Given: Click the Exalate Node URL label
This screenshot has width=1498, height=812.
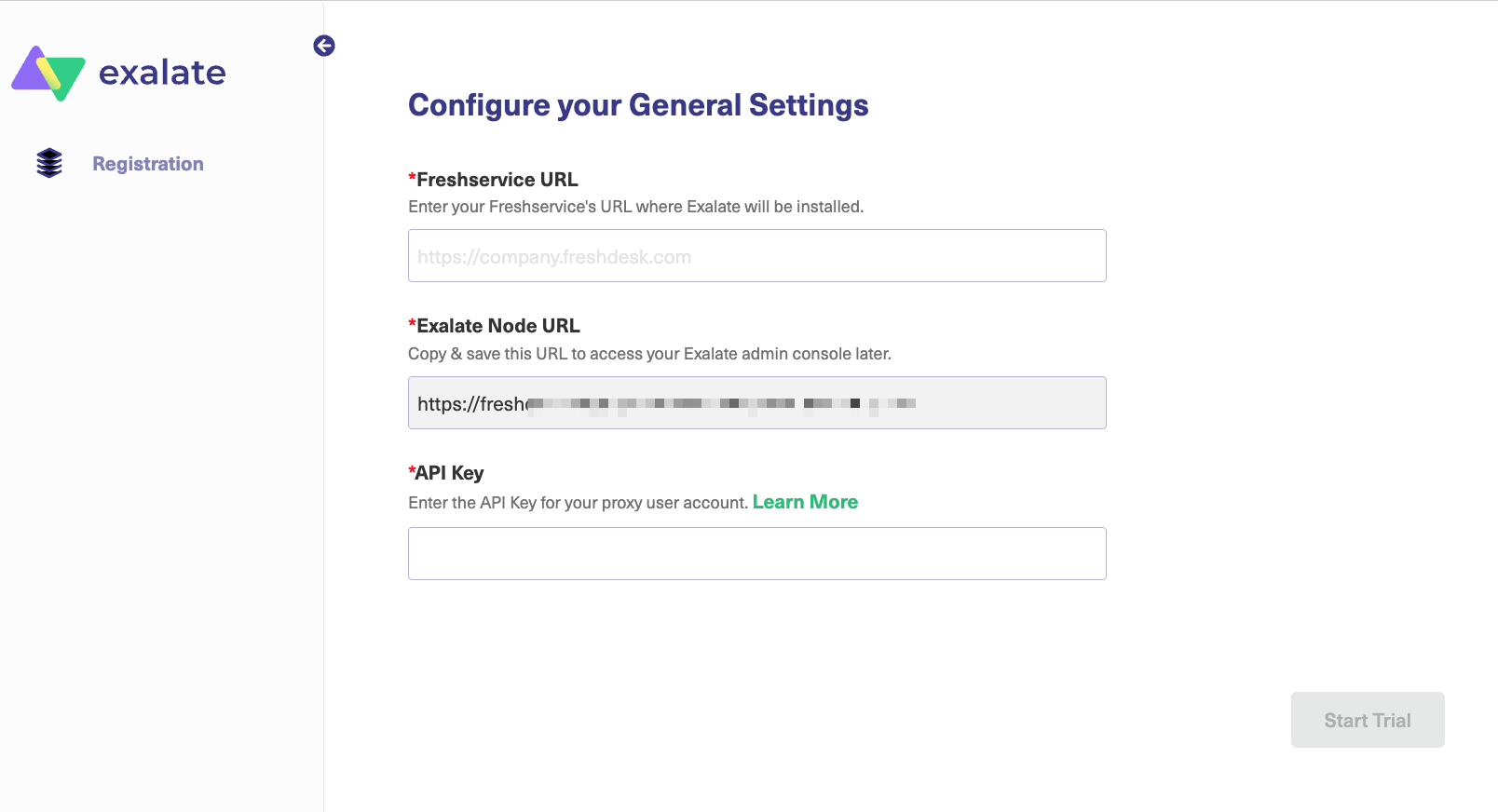Looking at the screenshot, I should (497, 326).
